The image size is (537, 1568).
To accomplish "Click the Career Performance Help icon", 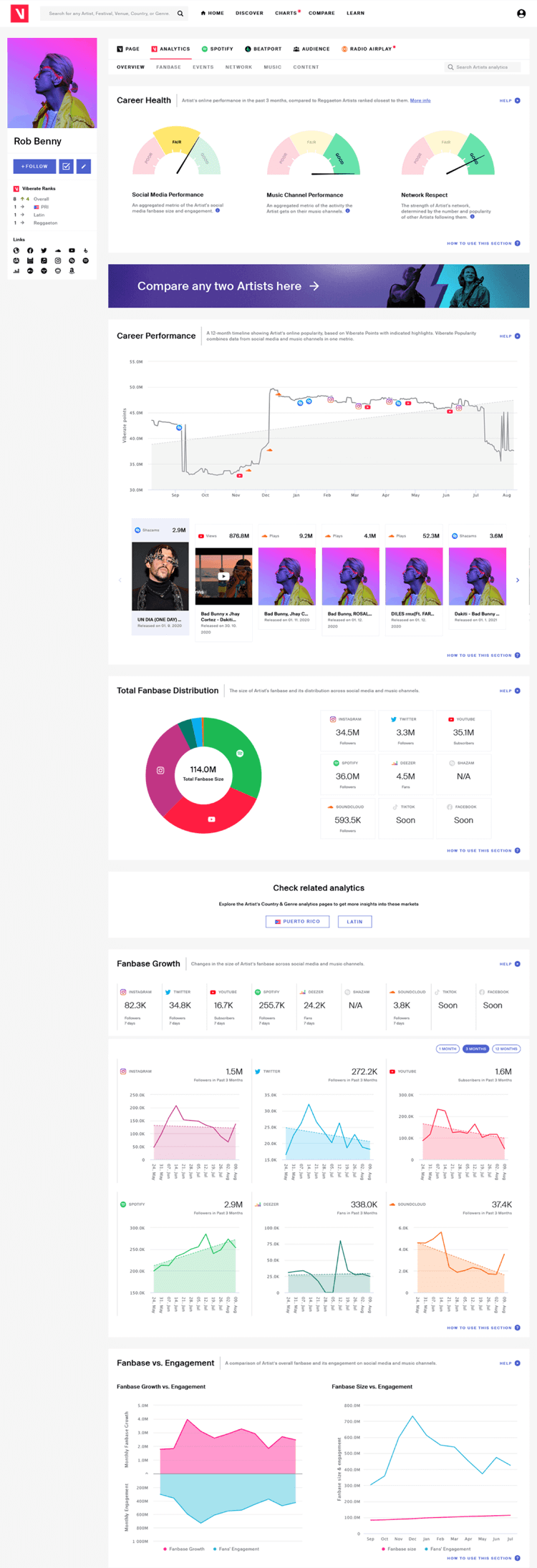I will (518, 336).
